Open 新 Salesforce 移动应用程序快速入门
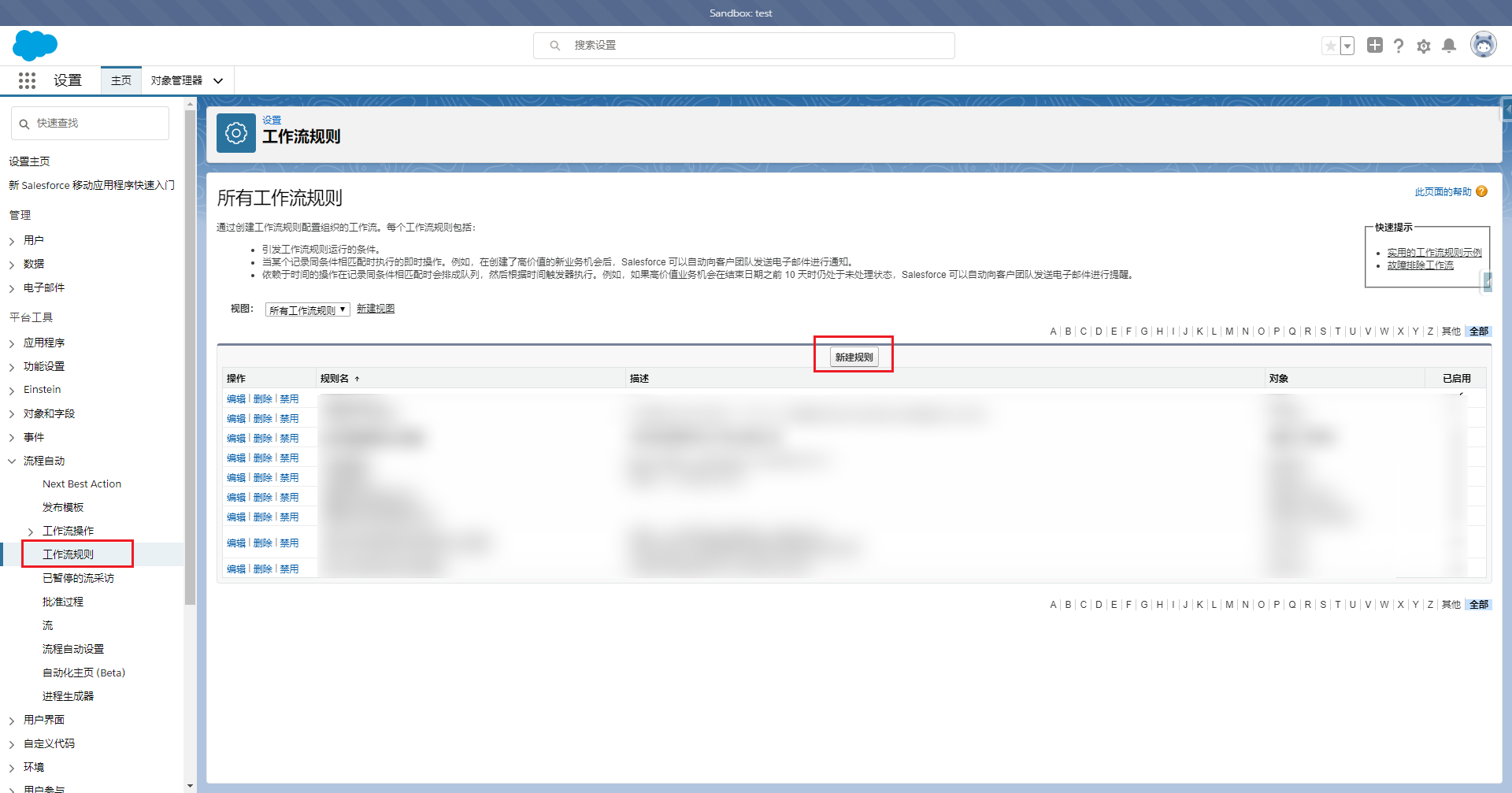The width and height of the screenshot is (1512, 793). (91, 185)
